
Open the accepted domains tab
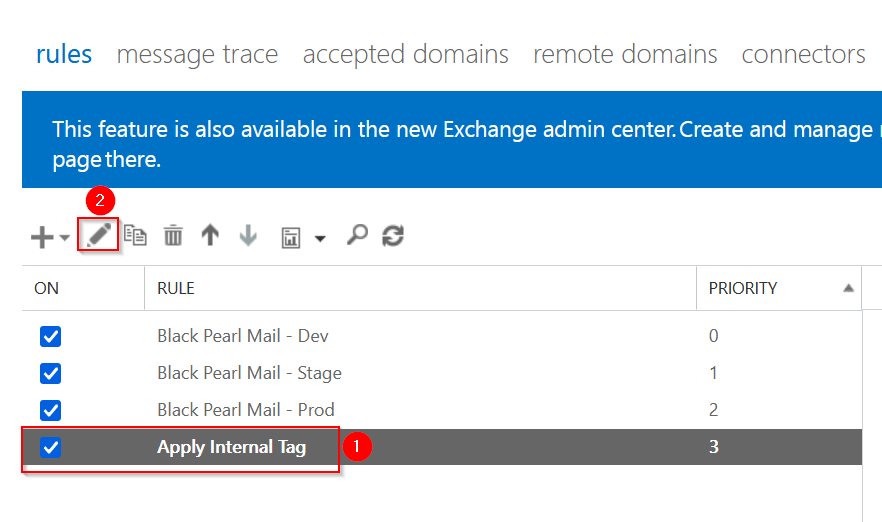pyautogui.click(x=405, y=54)
